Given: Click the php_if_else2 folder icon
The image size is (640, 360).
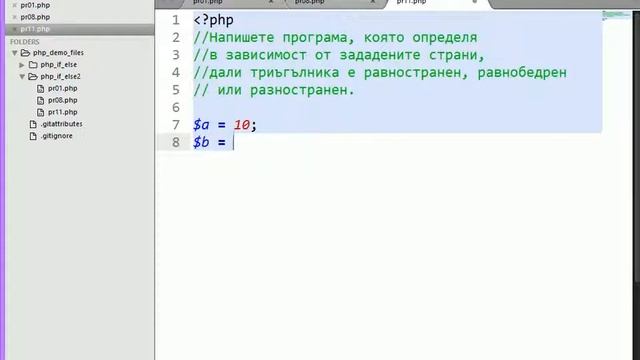Looking at the screenshot, I should click(x=33, y=76).
